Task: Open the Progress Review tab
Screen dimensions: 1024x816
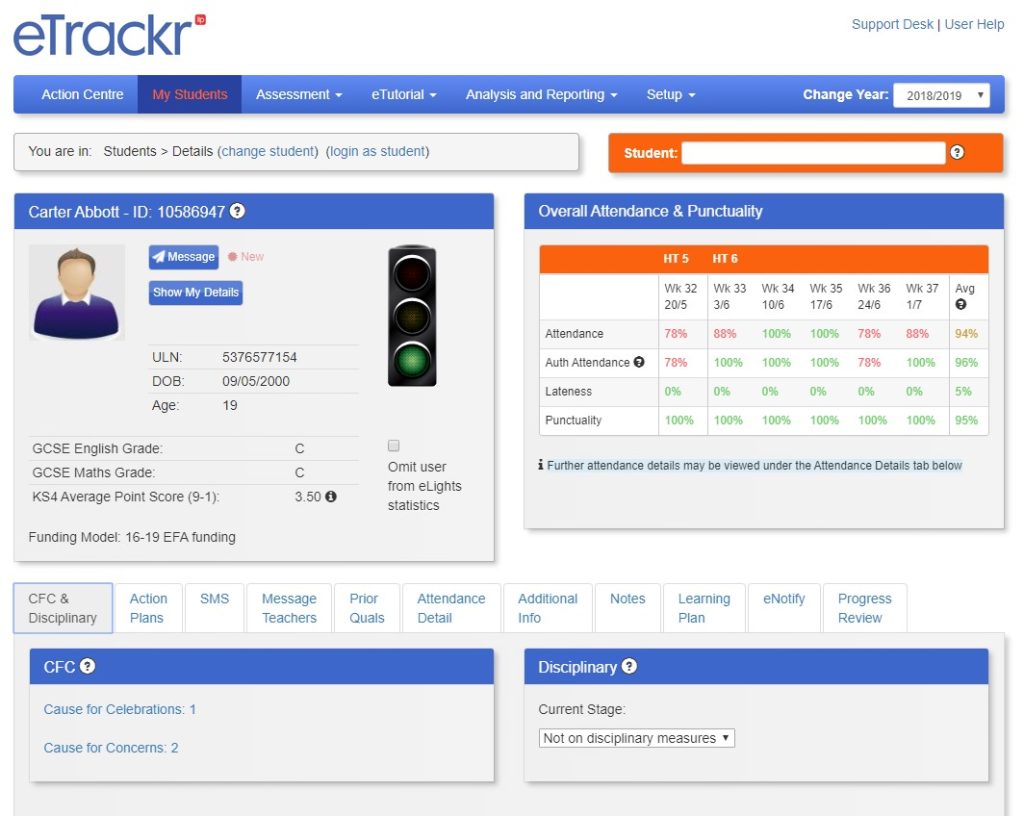Action: point(864,608)
